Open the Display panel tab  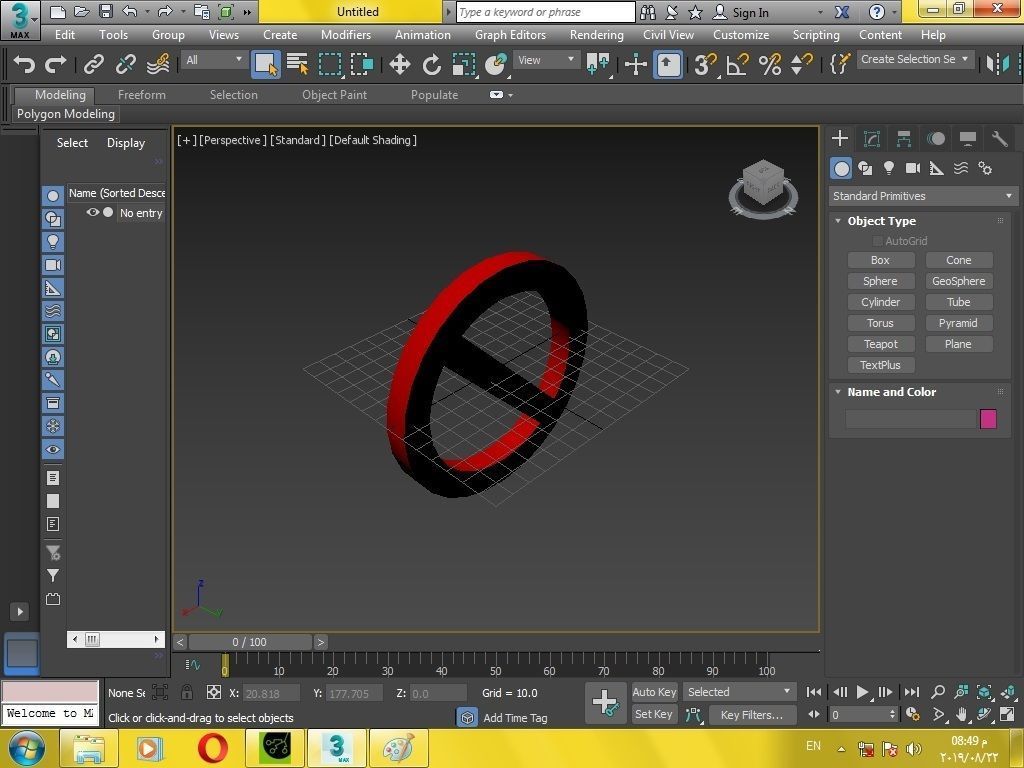[x=967, y=138]
